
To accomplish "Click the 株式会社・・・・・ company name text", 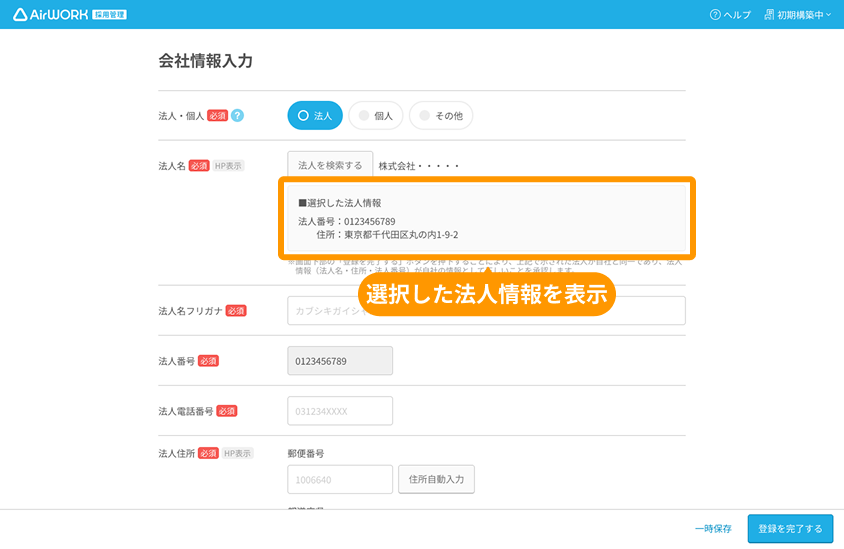I will click(x=419, y=166).
